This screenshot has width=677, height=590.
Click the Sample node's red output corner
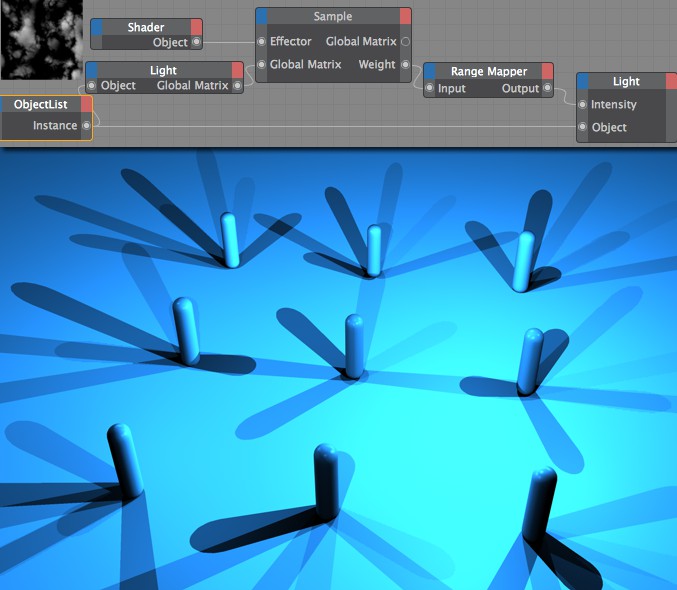(405, 16)
